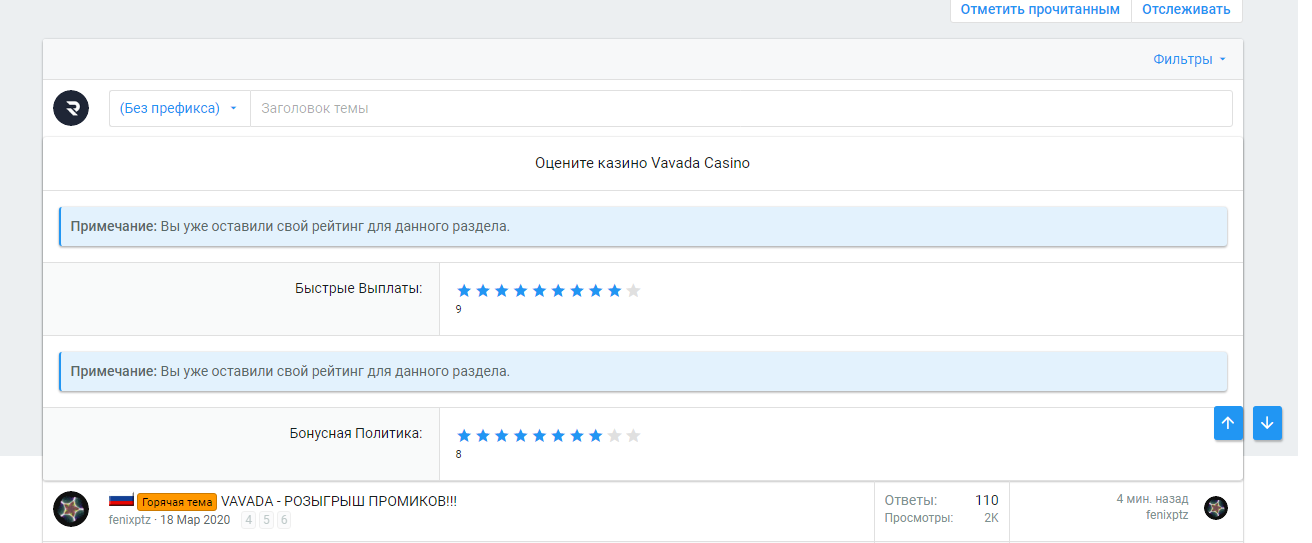
Task: Click the Горячая тема label
Action: tap(177, 502)
